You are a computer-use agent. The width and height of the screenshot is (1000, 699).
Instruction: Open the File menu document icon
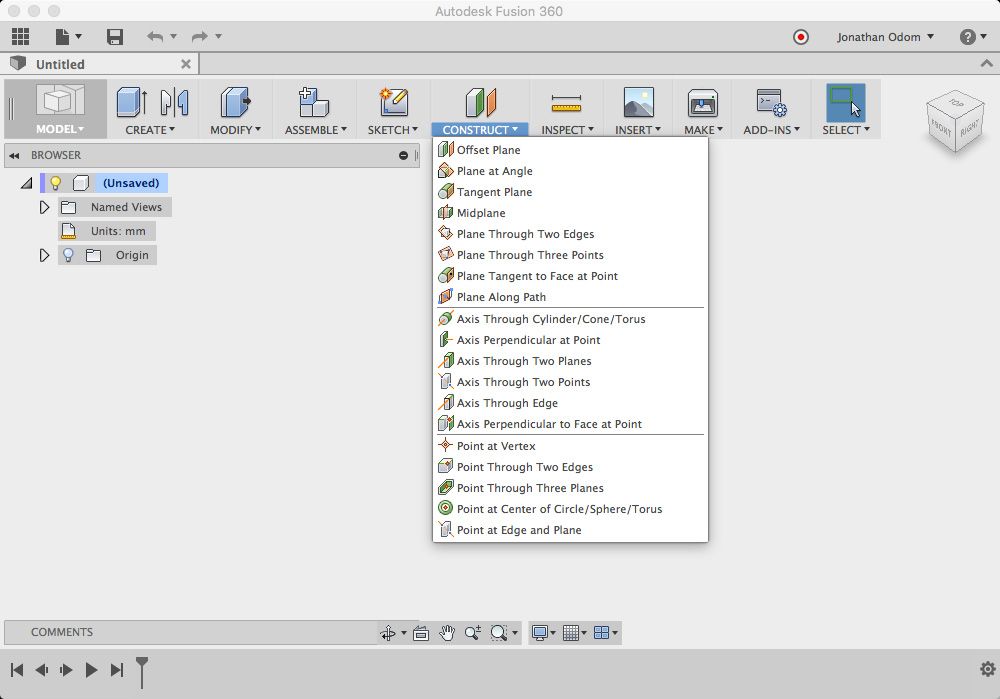[62, 36]
